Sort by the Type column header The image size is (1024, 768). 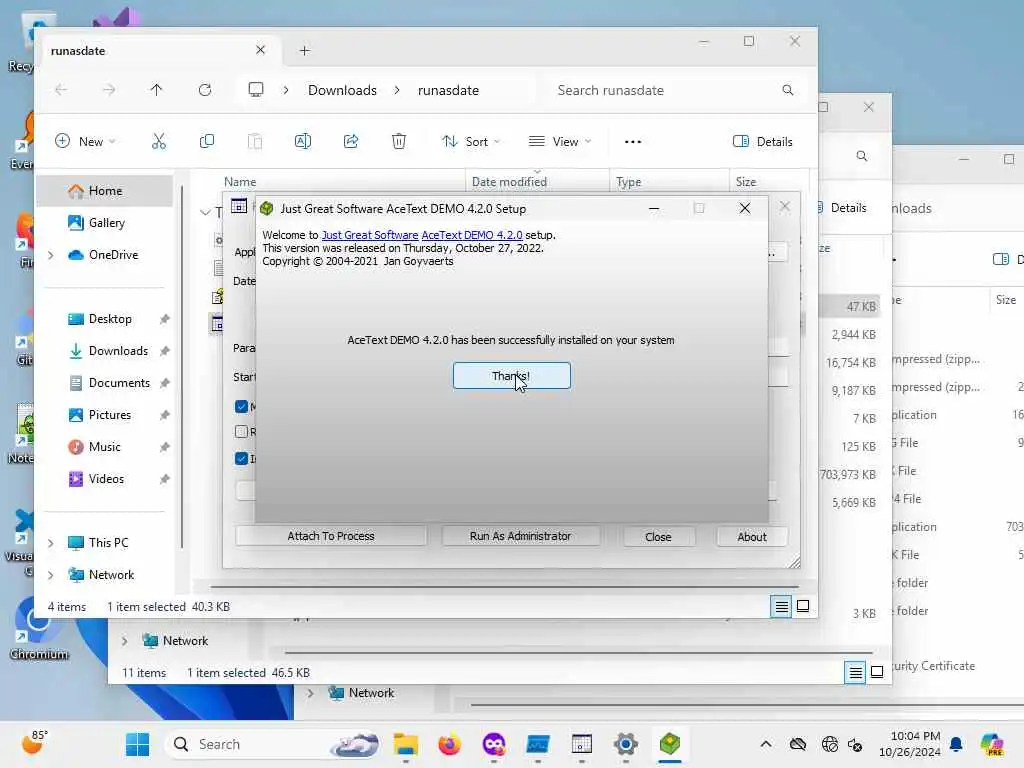(x=669, y=182)
